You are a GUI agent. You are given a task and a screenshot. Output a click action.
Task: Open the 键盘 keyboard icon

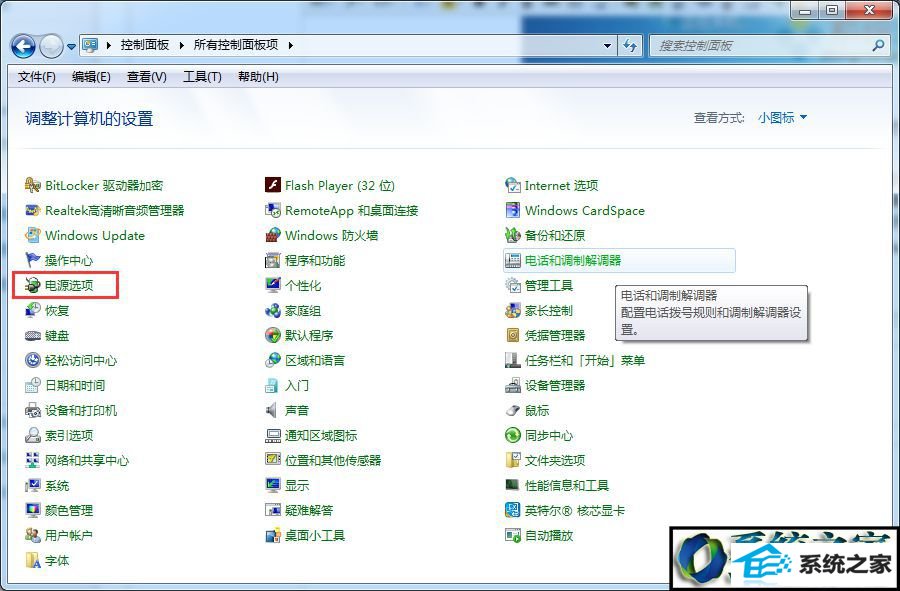pos(33,336)
